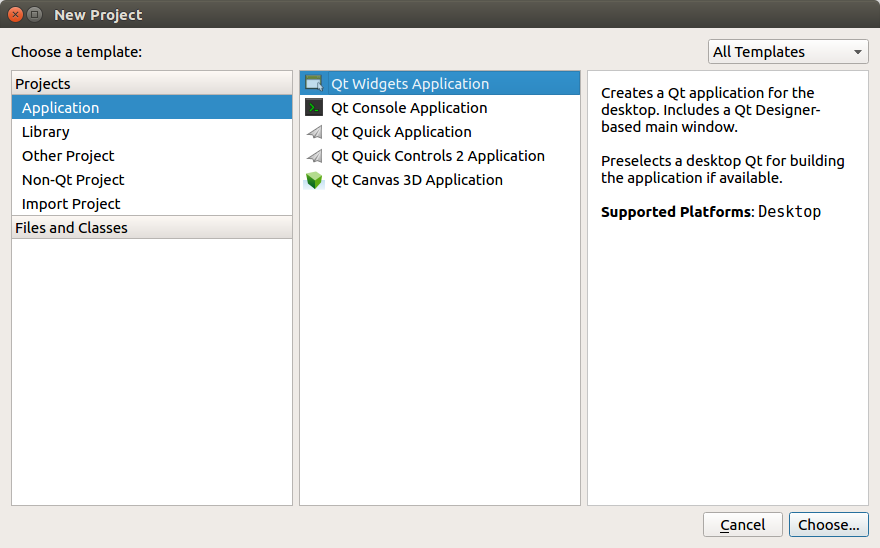Select Qt Console Application template text
Image resolution: width=880 pixels, height=548 pixels.
(x=409, y=108)
